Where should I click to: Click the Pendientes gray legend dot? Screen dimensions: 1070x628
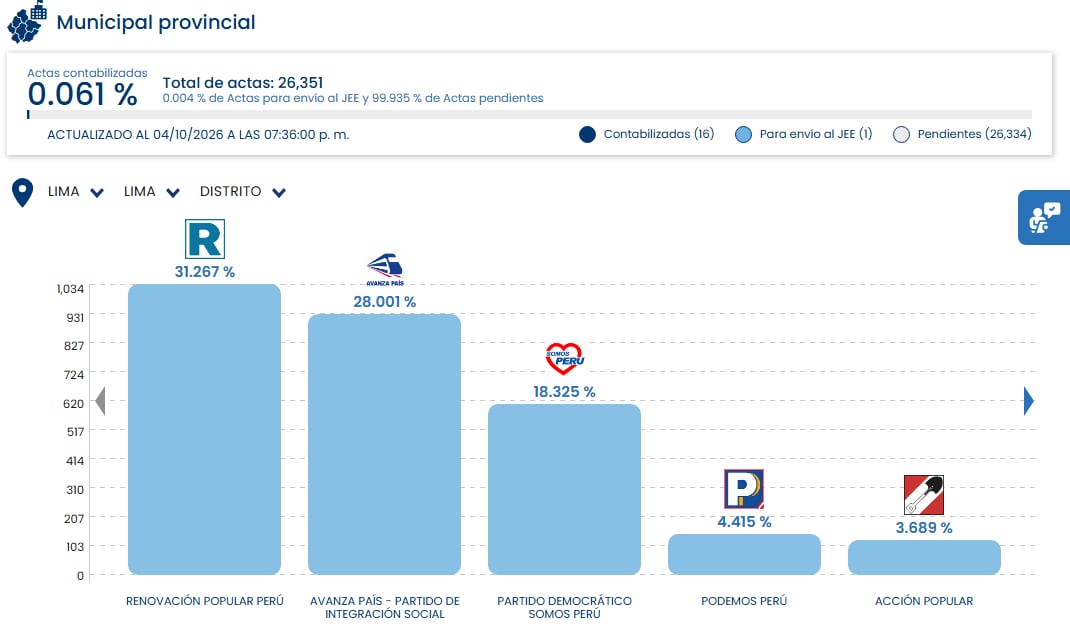(901, 134)
